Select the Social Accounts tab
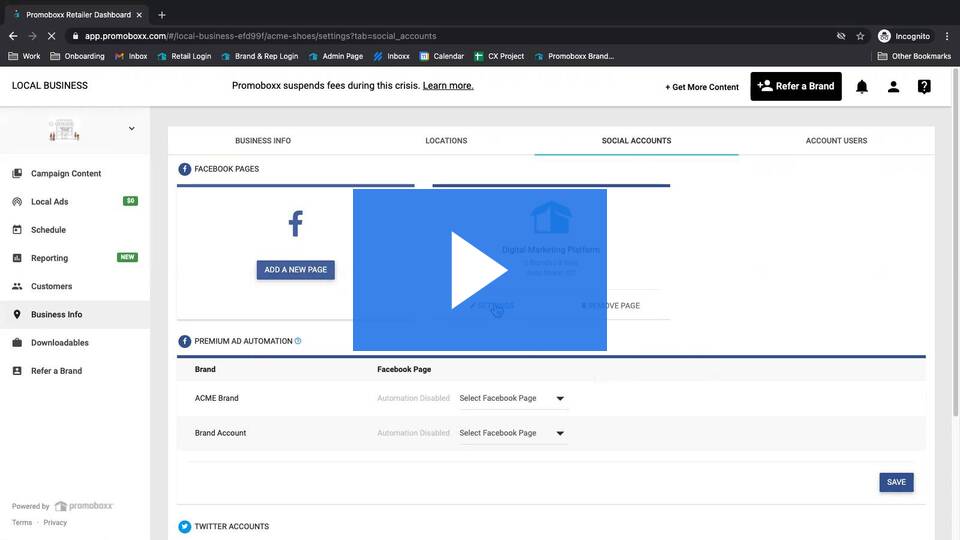The image size is (960, 540). point(636,141)
